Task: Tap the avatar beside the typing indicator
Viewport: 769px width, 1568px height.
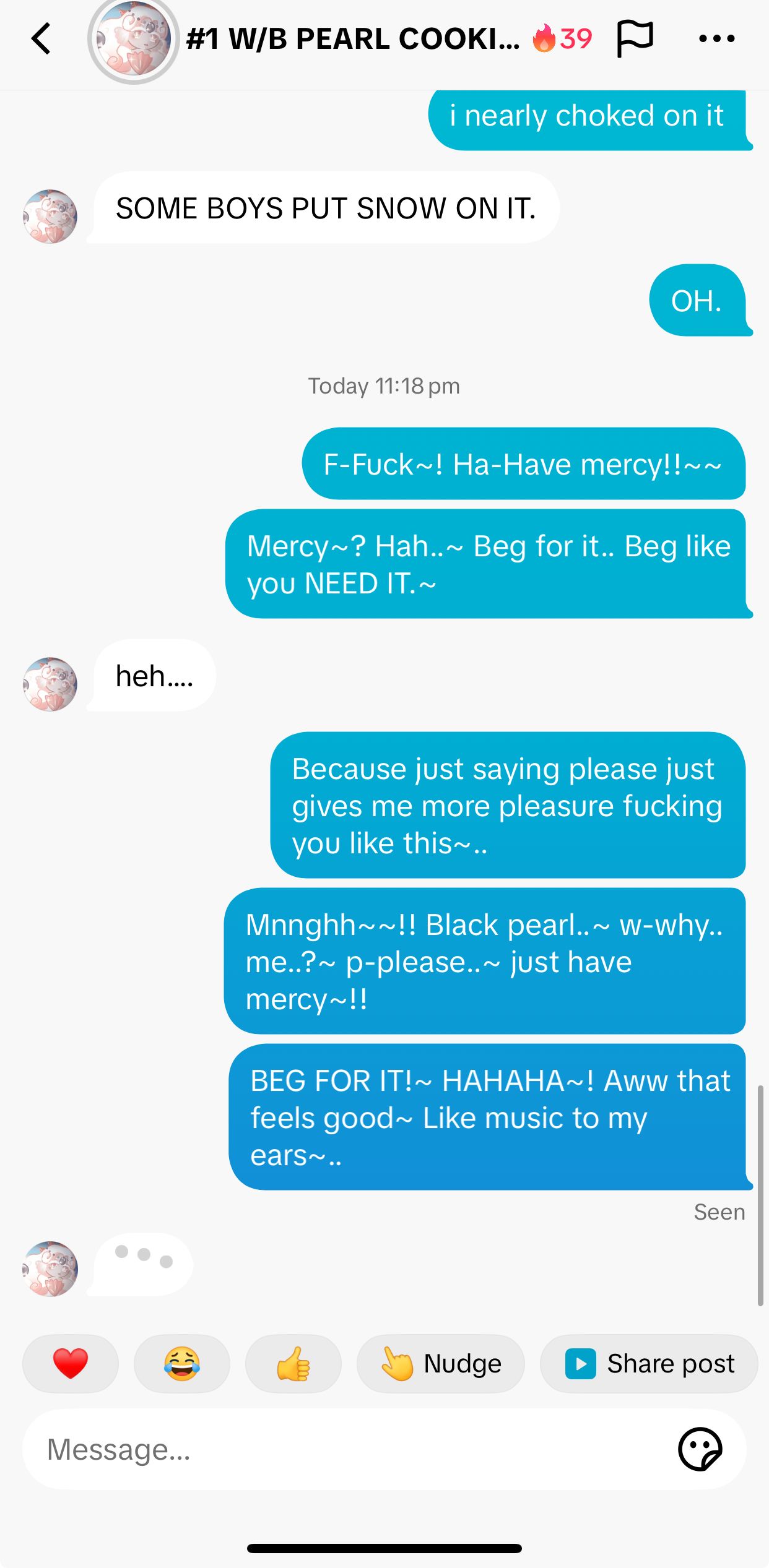Action: click(50, 1269)
